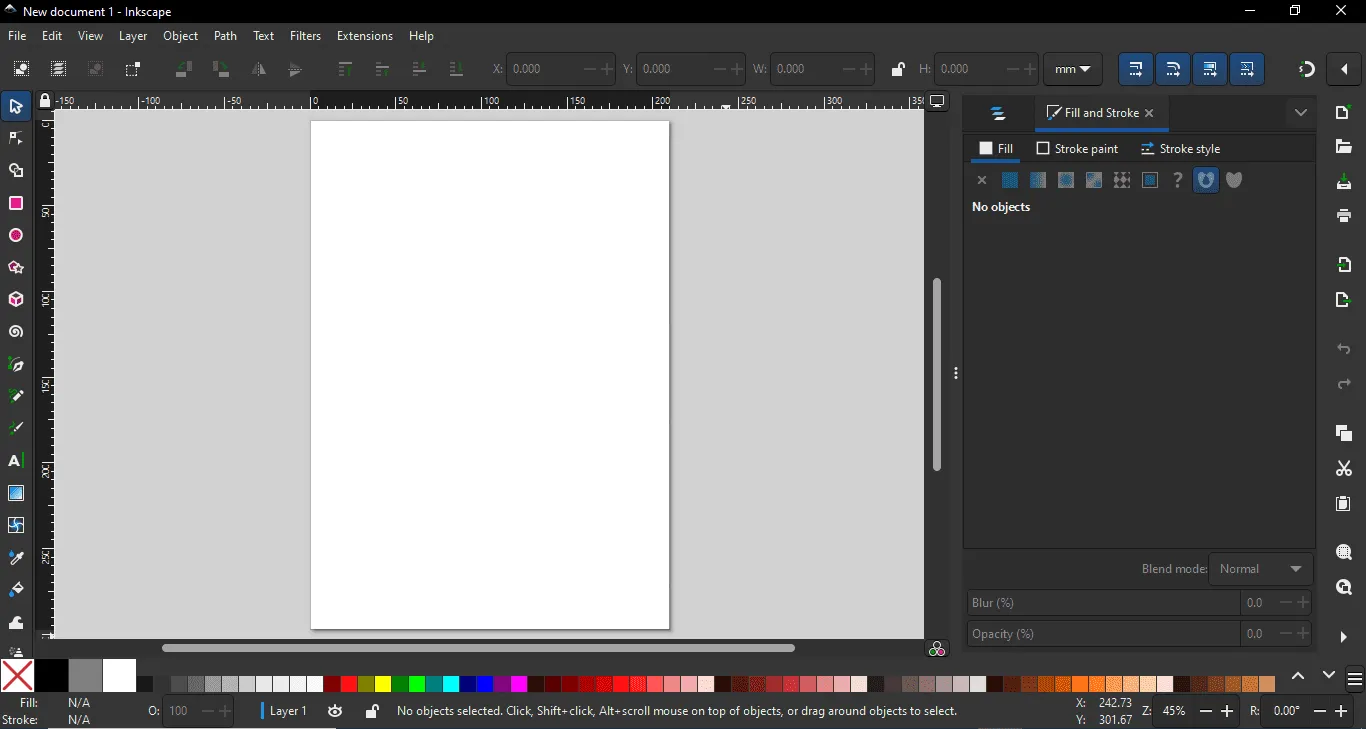1366x729 pixels.
Task: Open the mm units dropdown
Action: 1072,69
